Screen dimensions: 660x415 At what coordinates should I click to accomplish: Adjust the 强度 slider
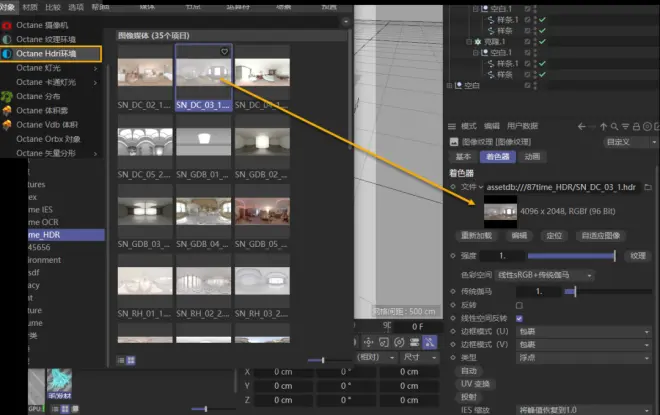(572, 255)
